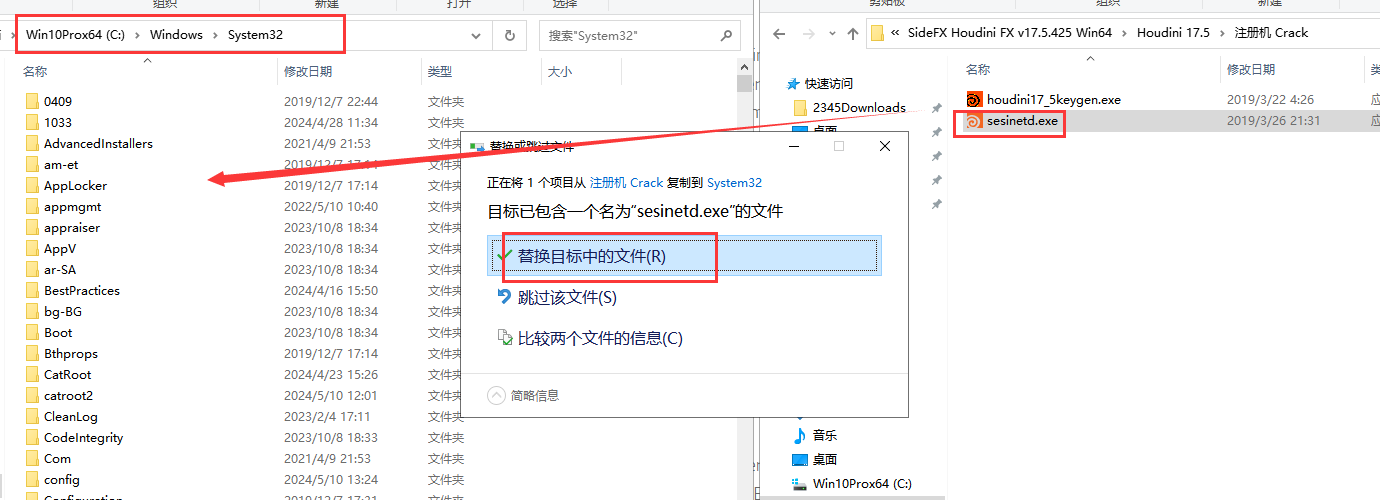
Task: Select the appmgmt folder icon
Action: pos(32,206)
